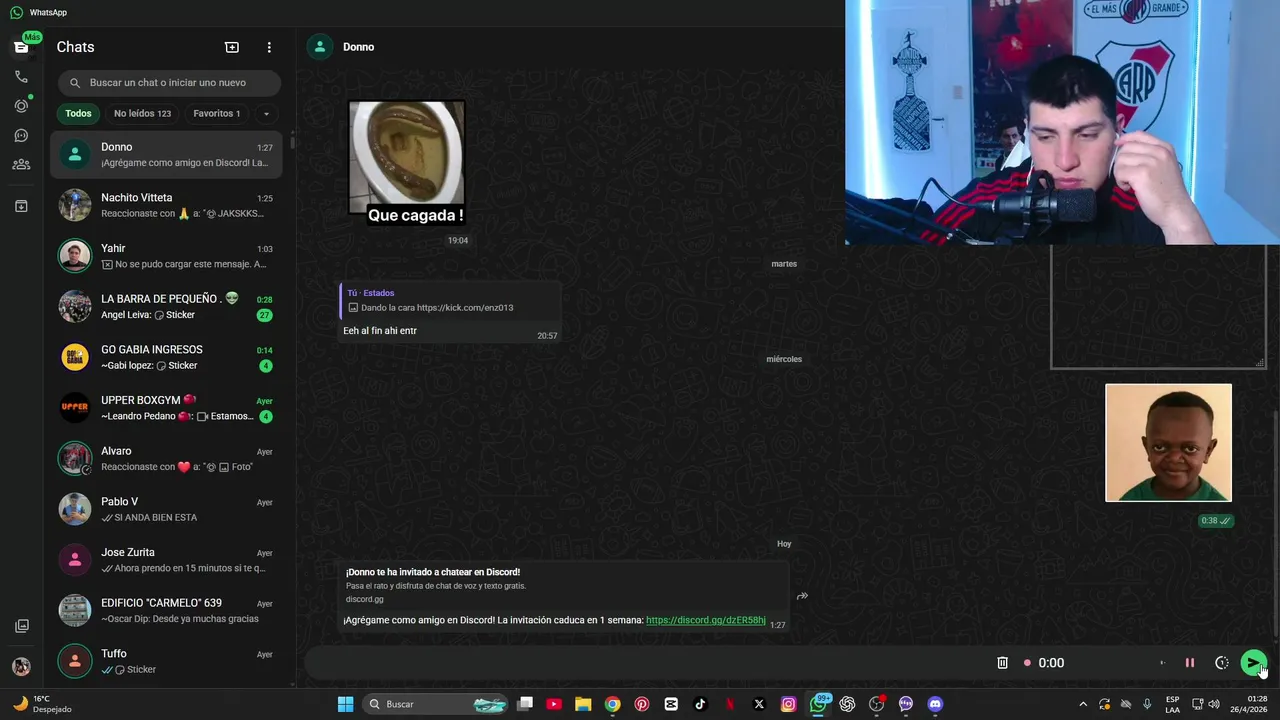Viewport: 1280px width, 720px height.
Task: Forward the Discord invitation message
Action: (x=802, y=596)
